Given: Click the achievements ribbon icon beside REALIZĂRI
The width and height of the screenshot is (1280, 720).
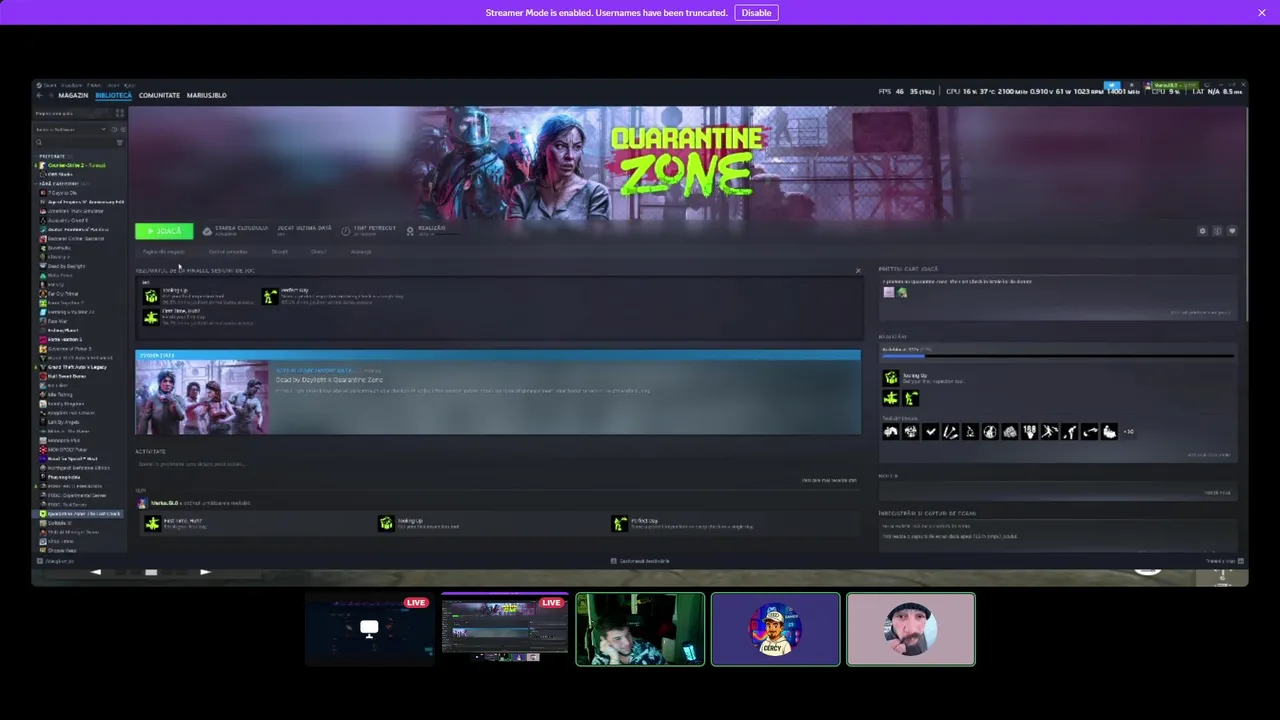Looking at the screenshot, I should click(410, 231).
